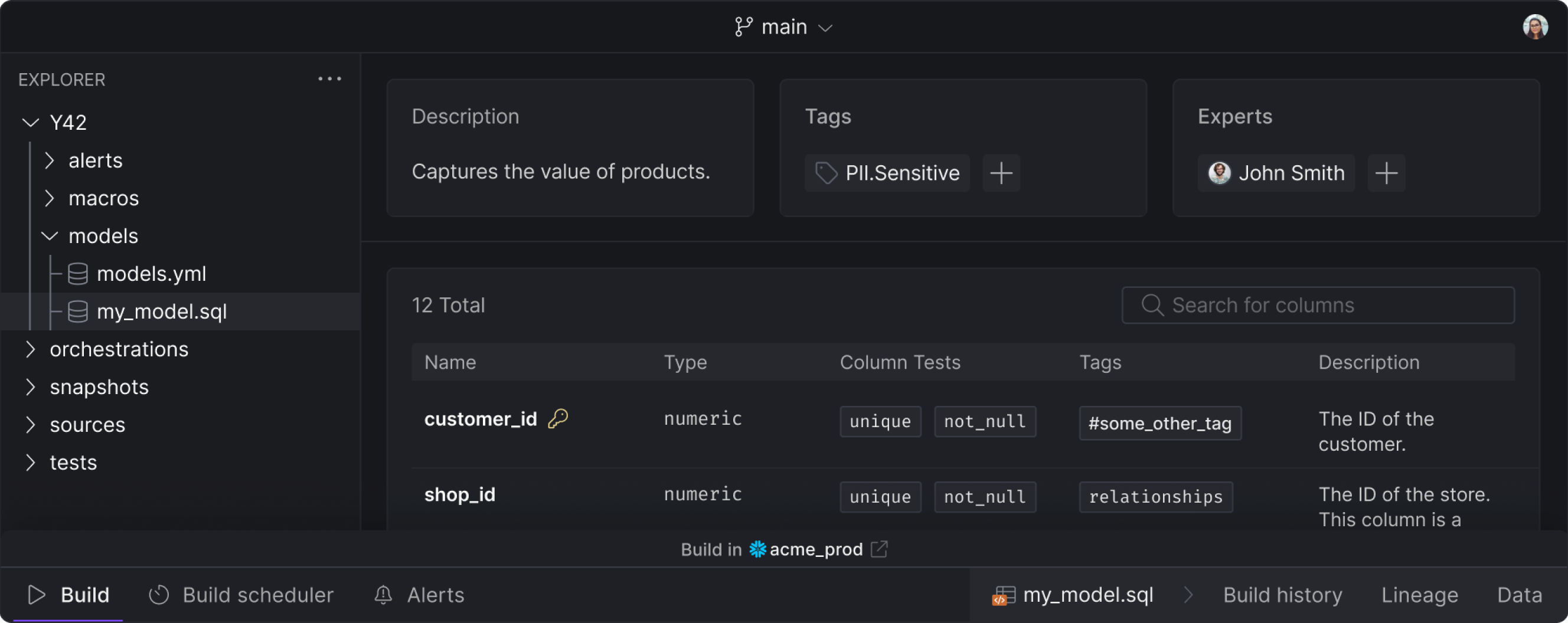Click the clock icon beside Build scheduler
The width and height of the screenshot is (1568, 623).
pos(158,595)
